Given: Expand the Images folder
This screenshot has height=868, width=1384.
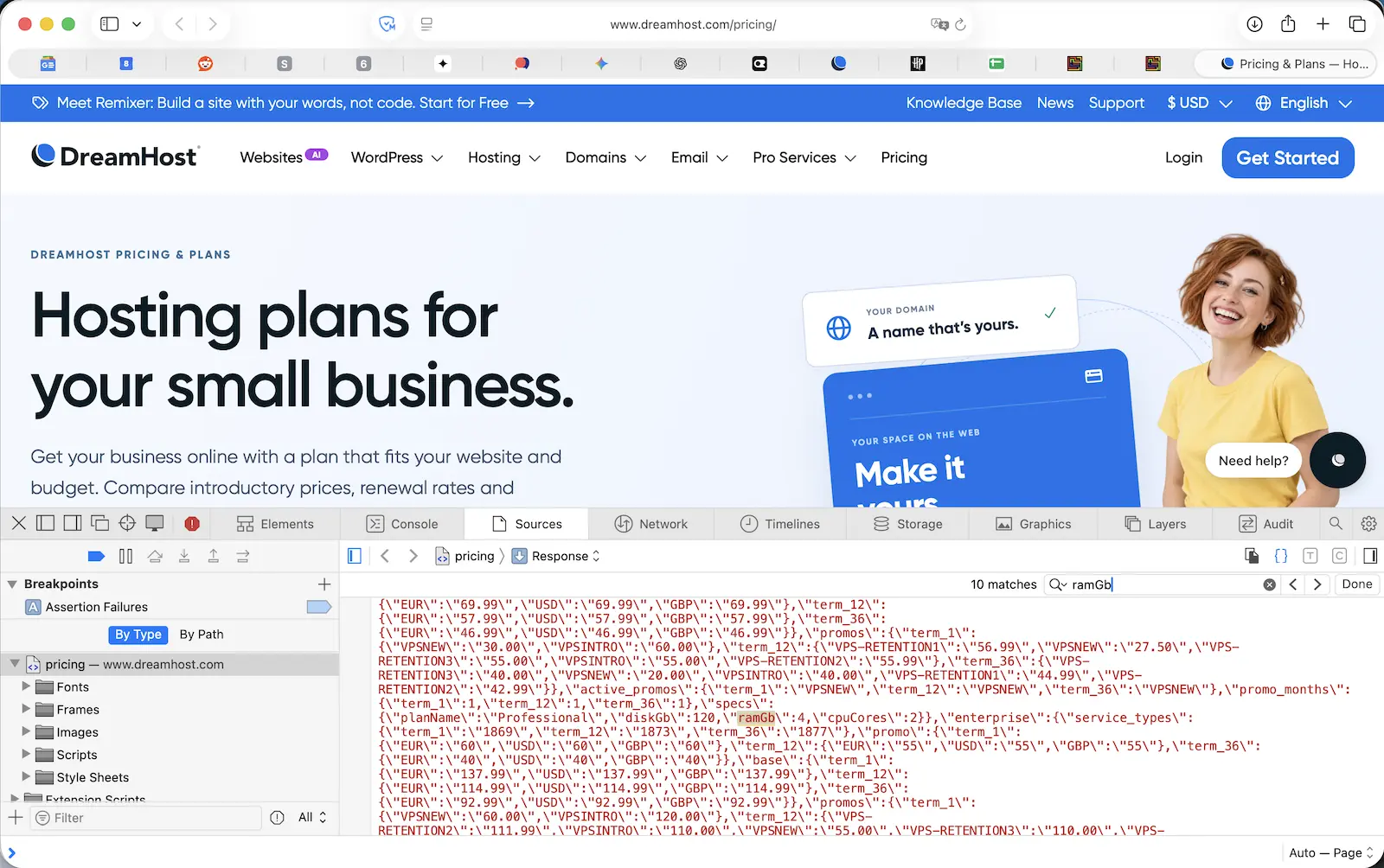Looking at the screenshot, I should 26,731.
